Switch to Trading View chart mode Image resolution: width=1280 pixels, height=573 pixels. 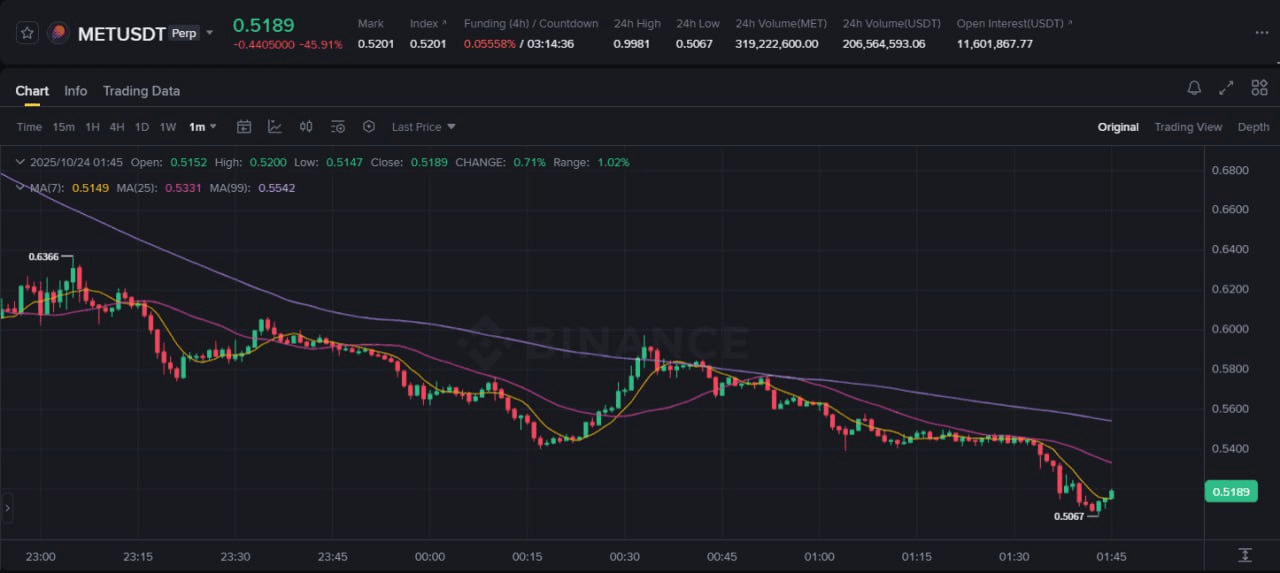click(x=1188, y=127)
